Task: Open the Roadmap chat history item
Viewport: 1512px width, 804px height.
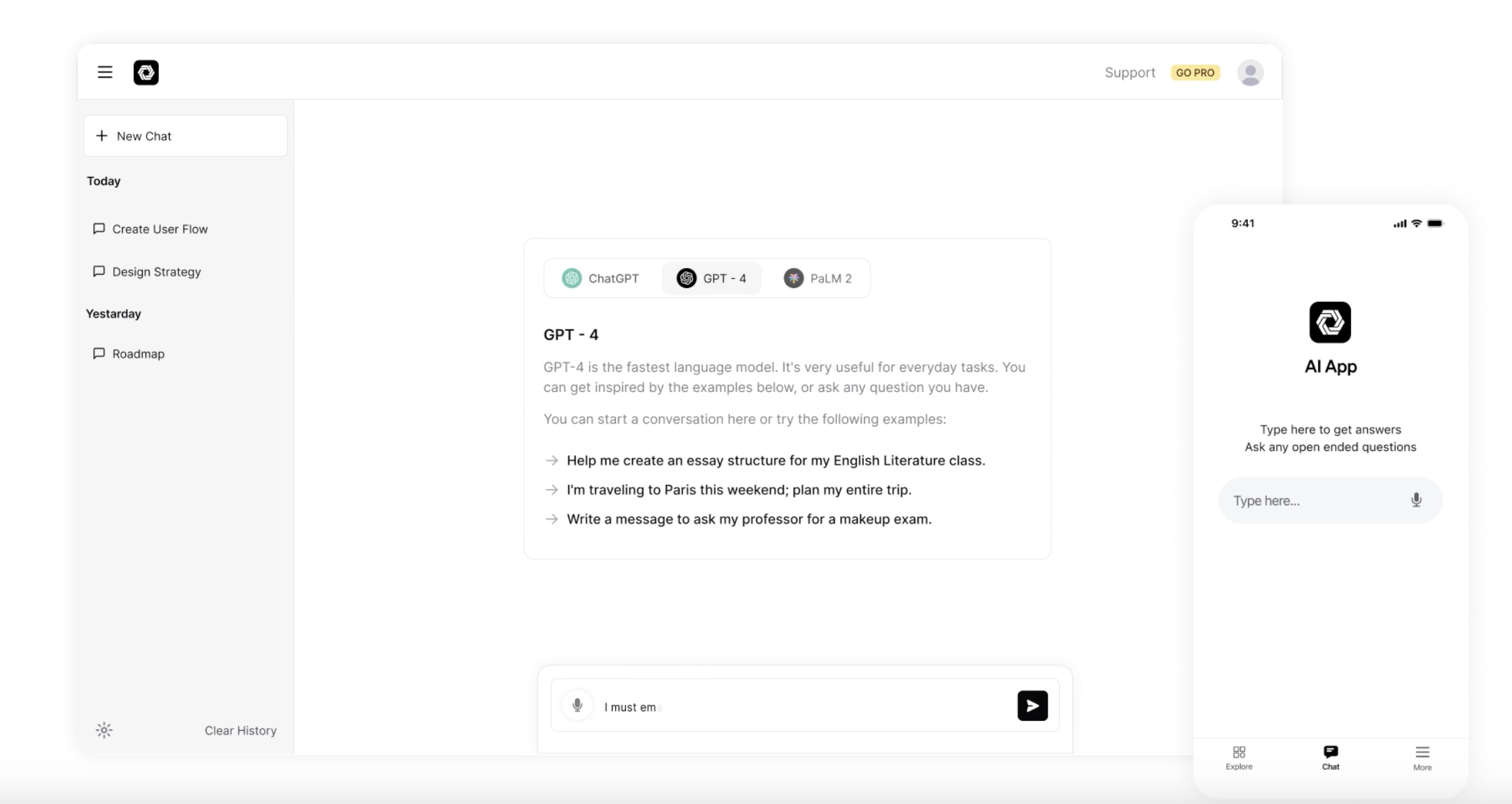Action: pos(138,353)
